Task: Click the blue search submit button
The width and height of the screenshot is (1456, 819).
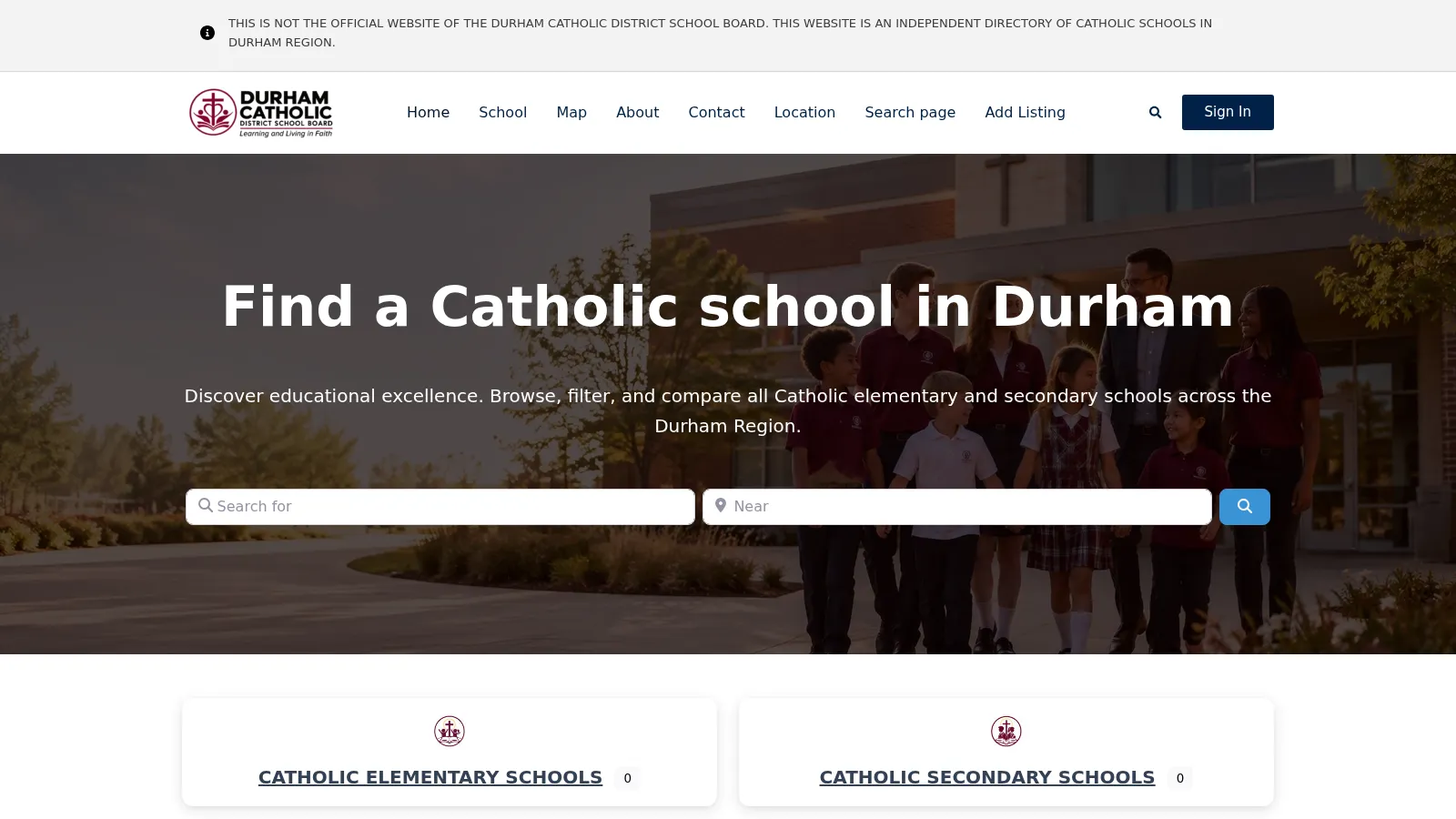Action: tap(1244, 507)
